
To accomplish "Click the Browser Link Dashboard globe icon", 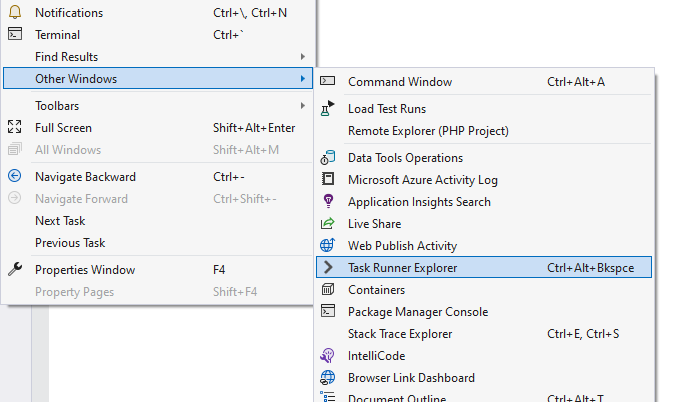I will pyautogui.click(x=328, y=378).
